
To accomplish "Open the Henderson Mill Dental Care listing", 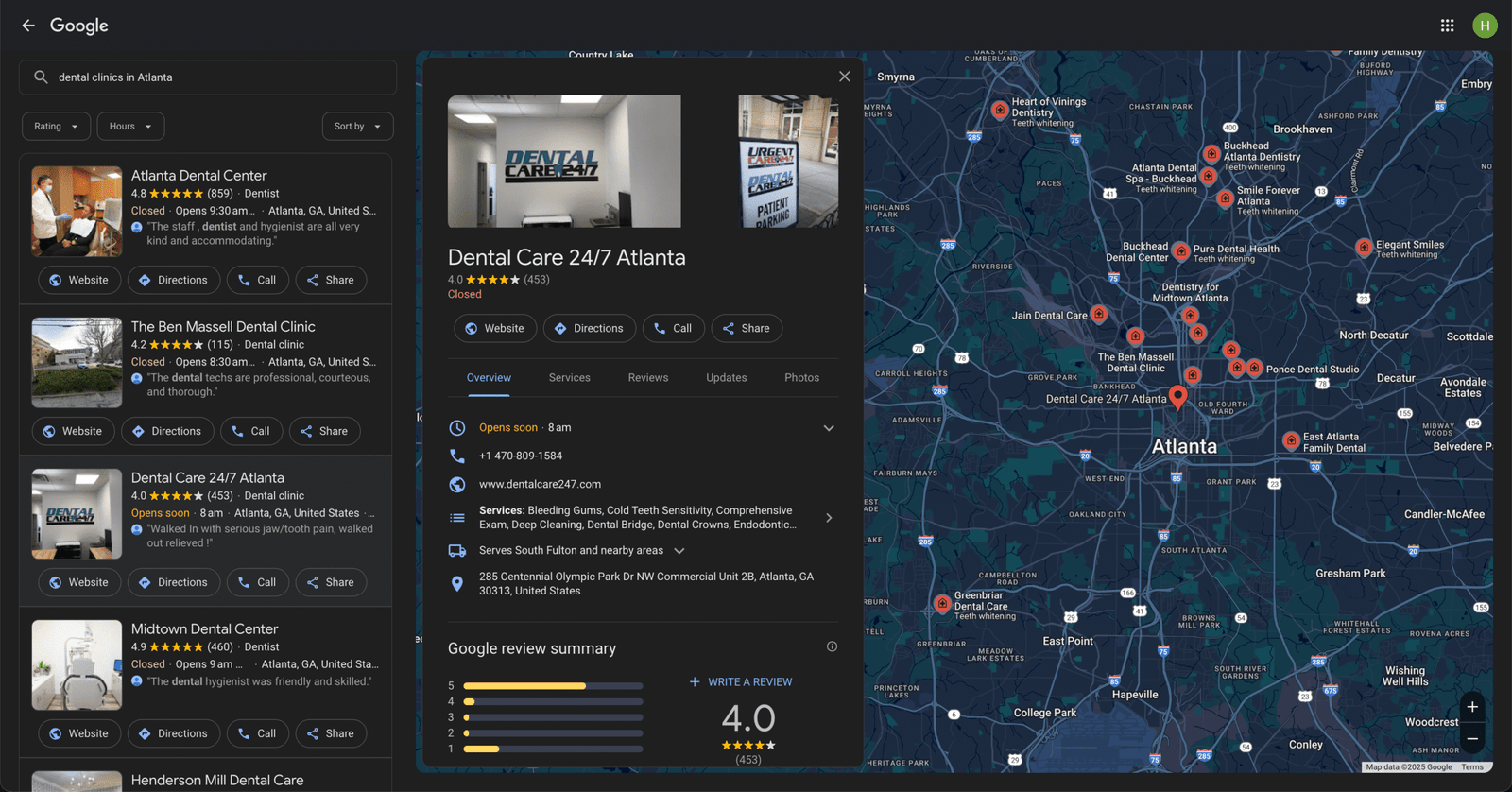I will (x=217, y=780).
